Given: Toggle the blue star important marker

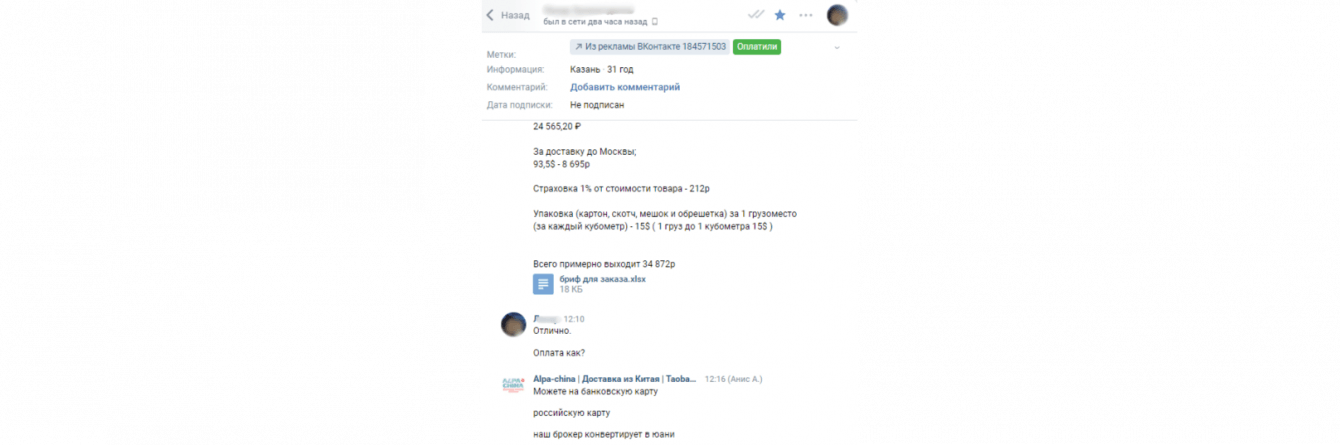Looking at the screenshot, I should pos(780,15).
